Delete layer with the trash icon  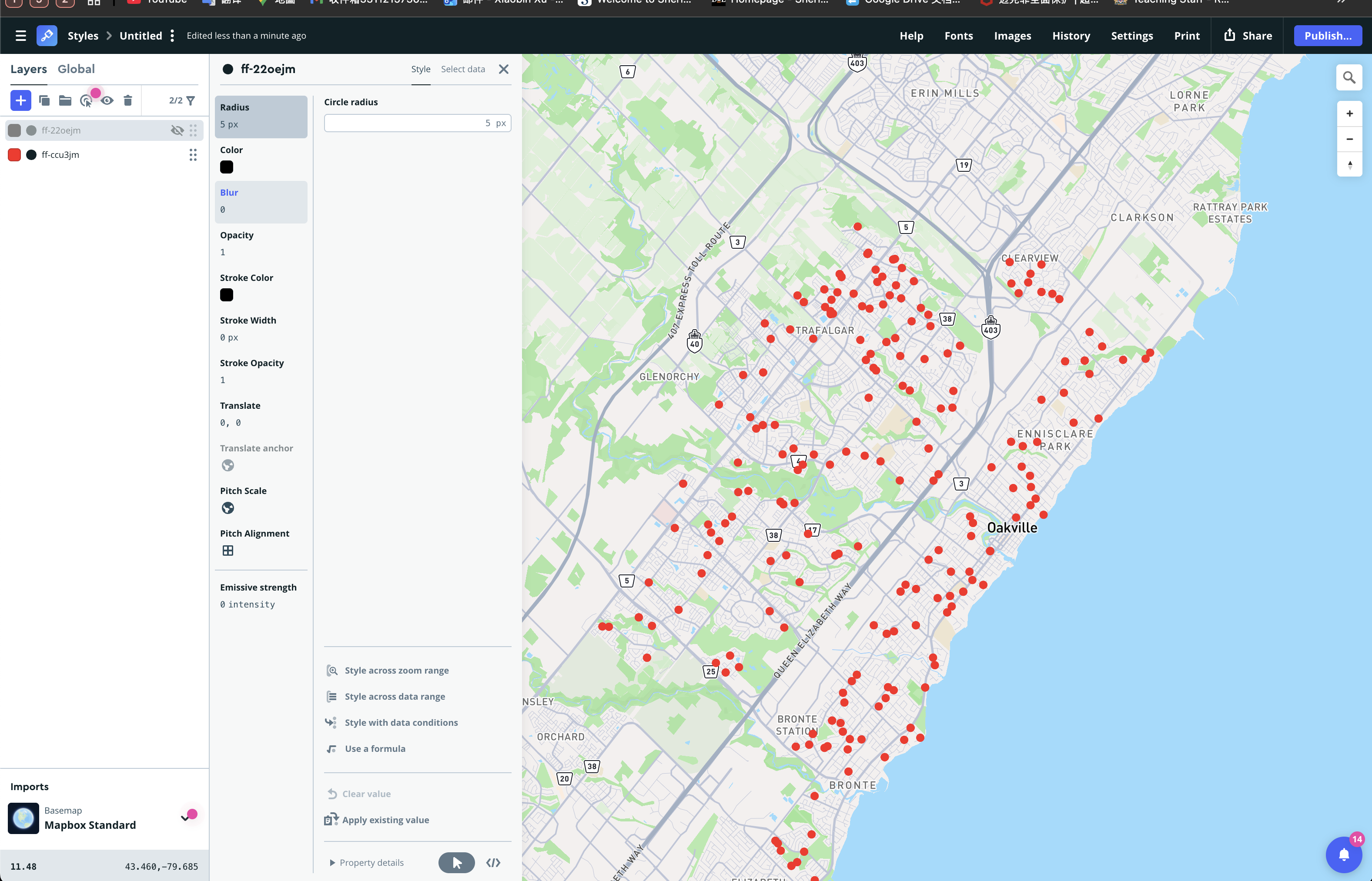(x=127, y=101)
